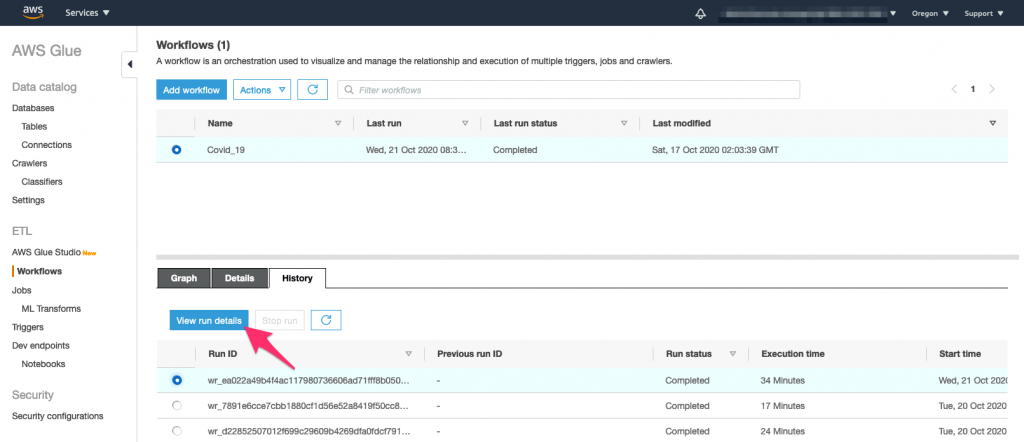Sort history by Run ID arrow

[x=409, y=354]
